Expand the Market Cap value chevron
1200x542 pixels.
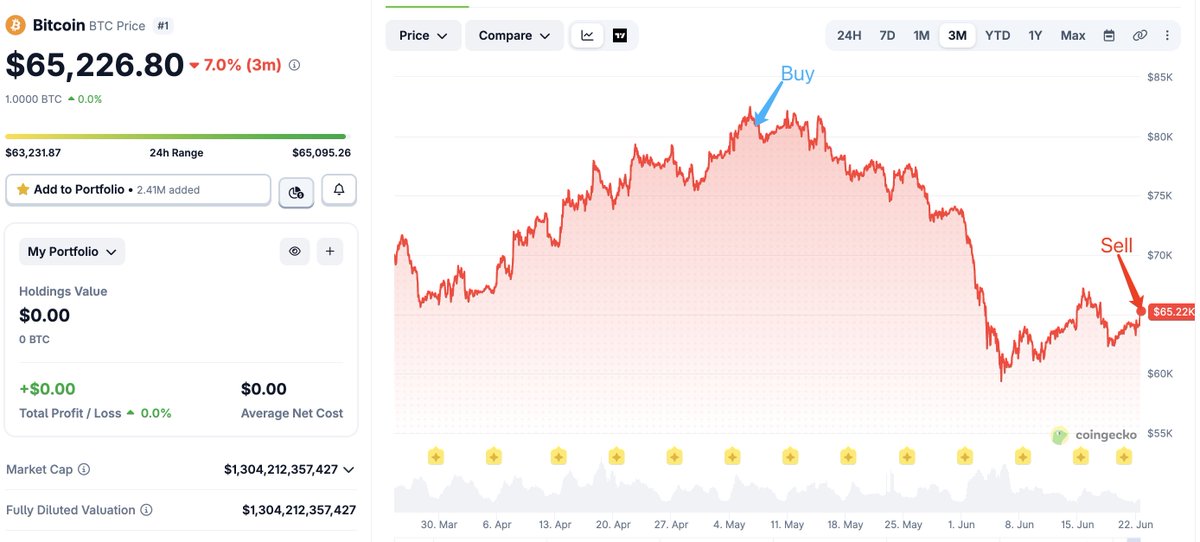point(348,469)
